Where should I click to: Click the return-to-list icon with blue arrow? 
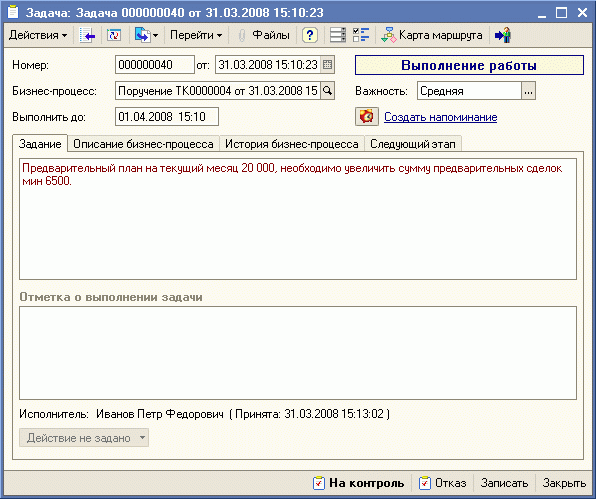(x=87, y=35)
